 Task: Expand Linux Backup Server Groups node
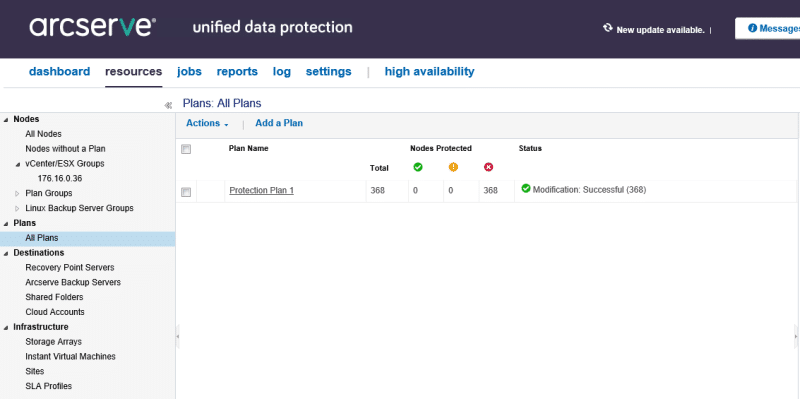pos(17,208)
